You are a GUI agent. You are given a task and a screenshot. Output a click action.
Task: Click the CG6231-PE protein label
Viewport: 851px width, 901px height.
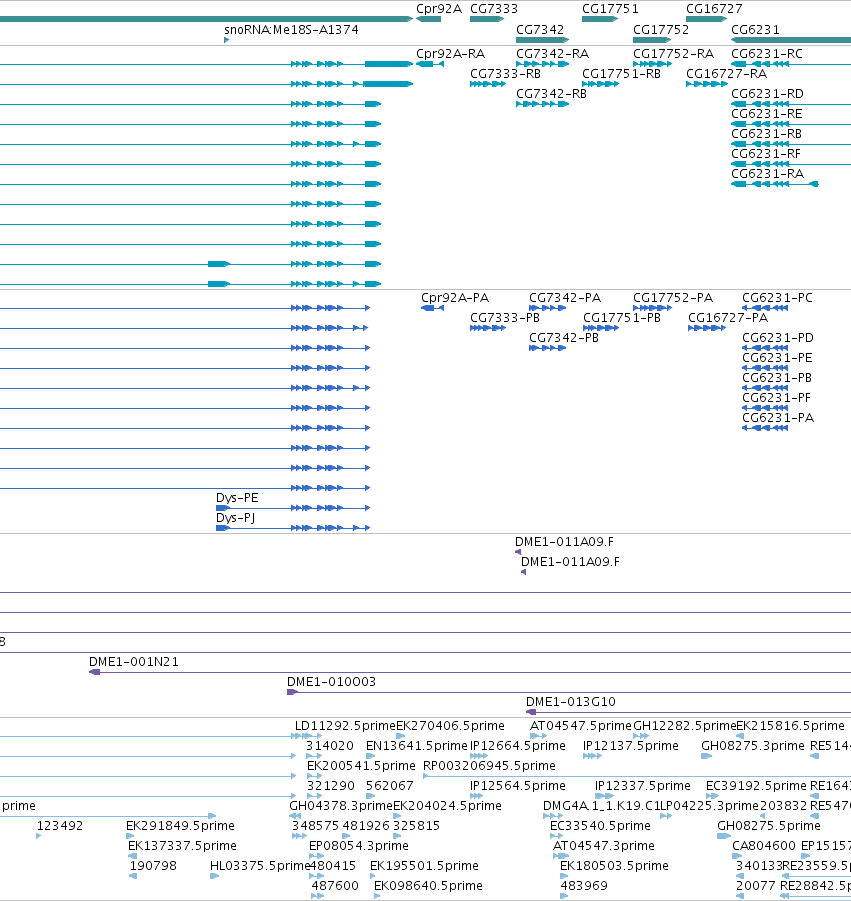coord(777,358)
